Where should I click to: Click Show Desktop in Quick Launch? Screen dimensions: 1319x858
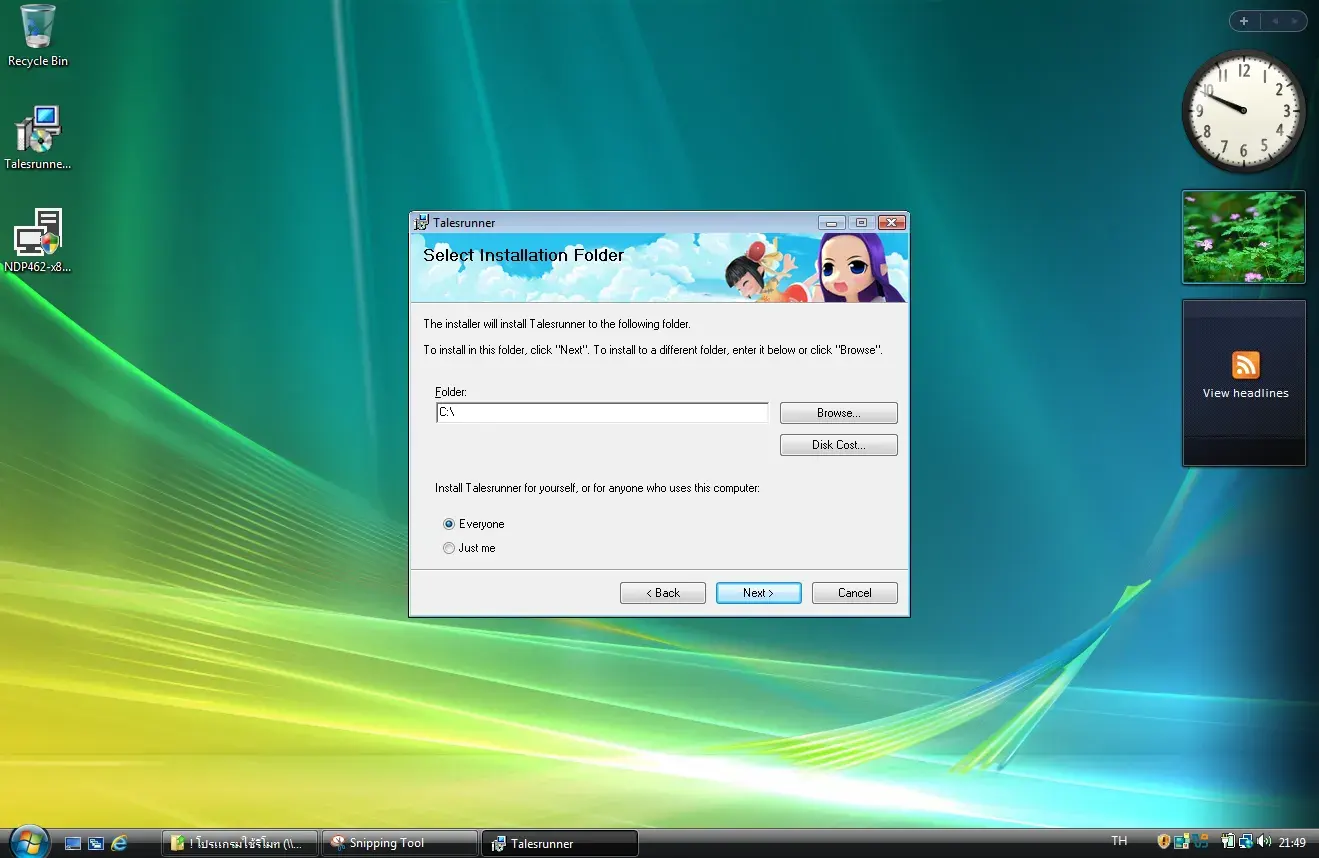pos(73,843)
